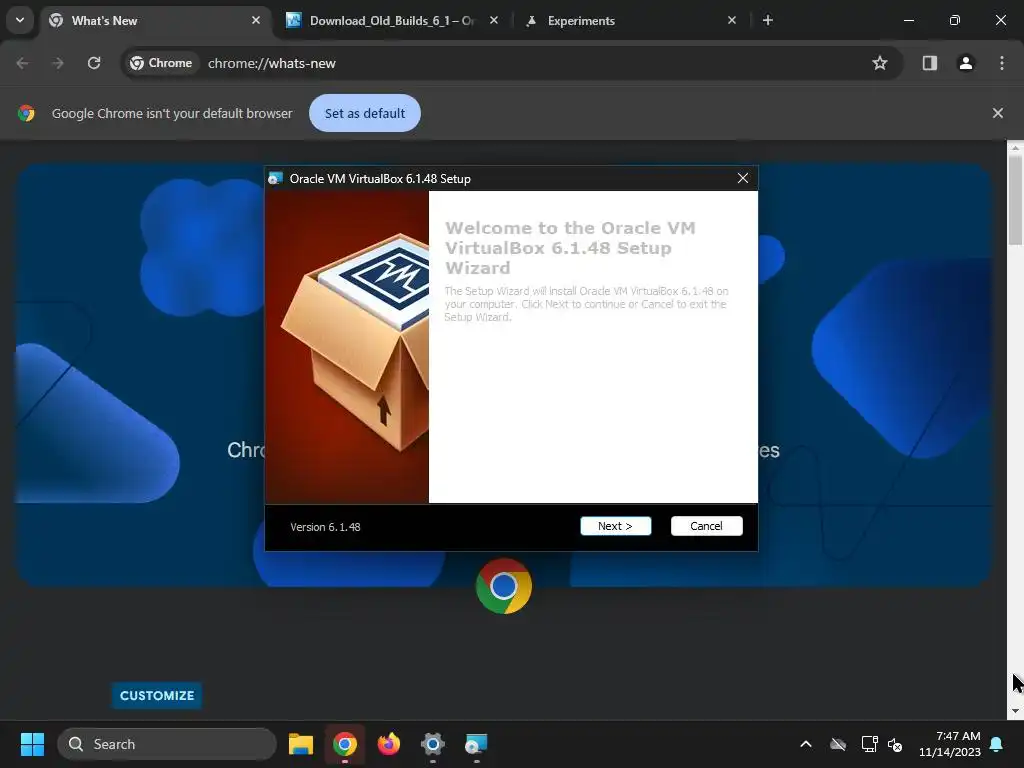The width and height of the screenshot is (1024, 768).
Task: Open Chrome three-dot menu
Action: [x=1002, y=63]
